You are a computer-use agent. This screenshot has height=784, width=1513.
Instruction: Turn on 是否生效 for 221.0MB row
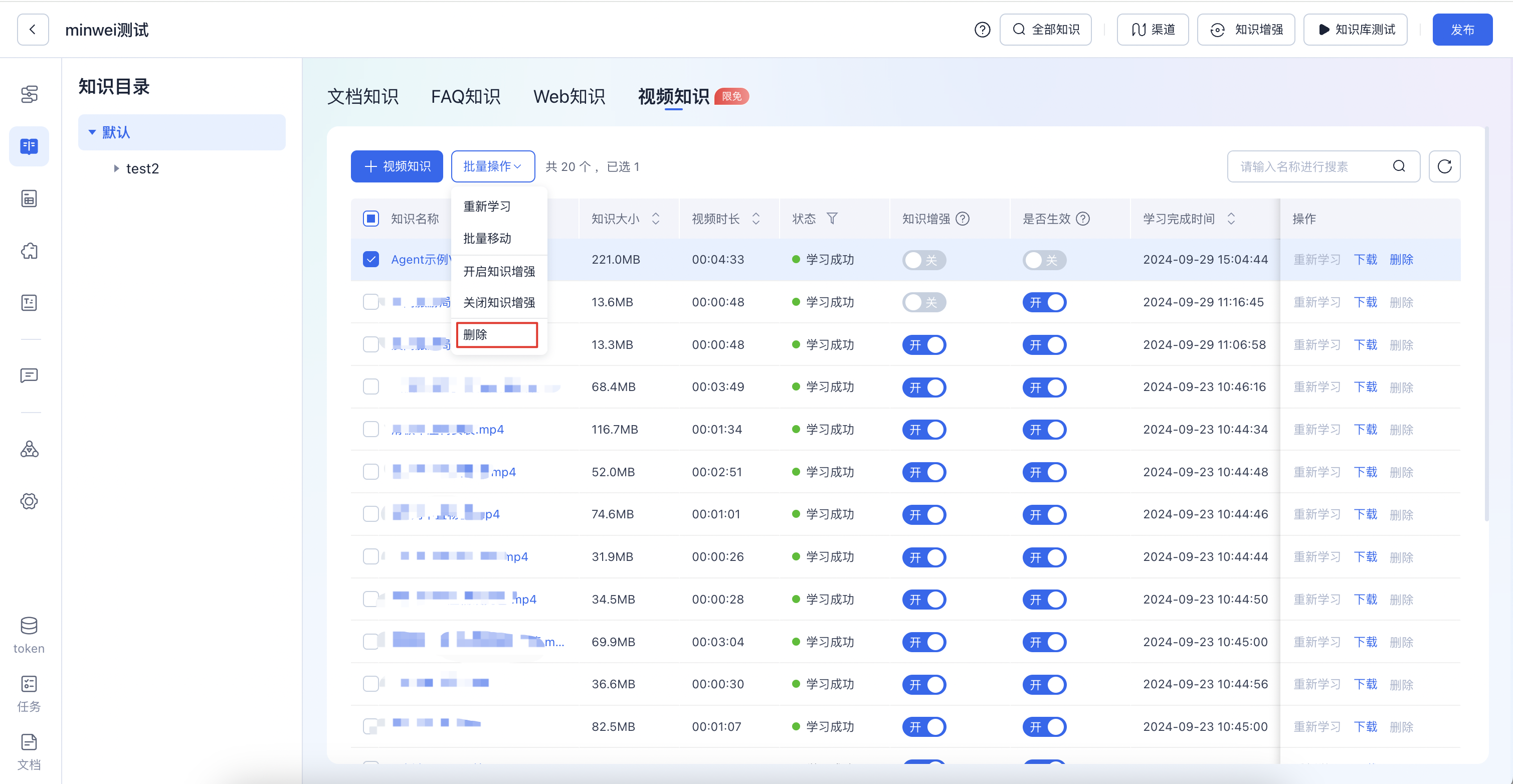click(1044, 260)
